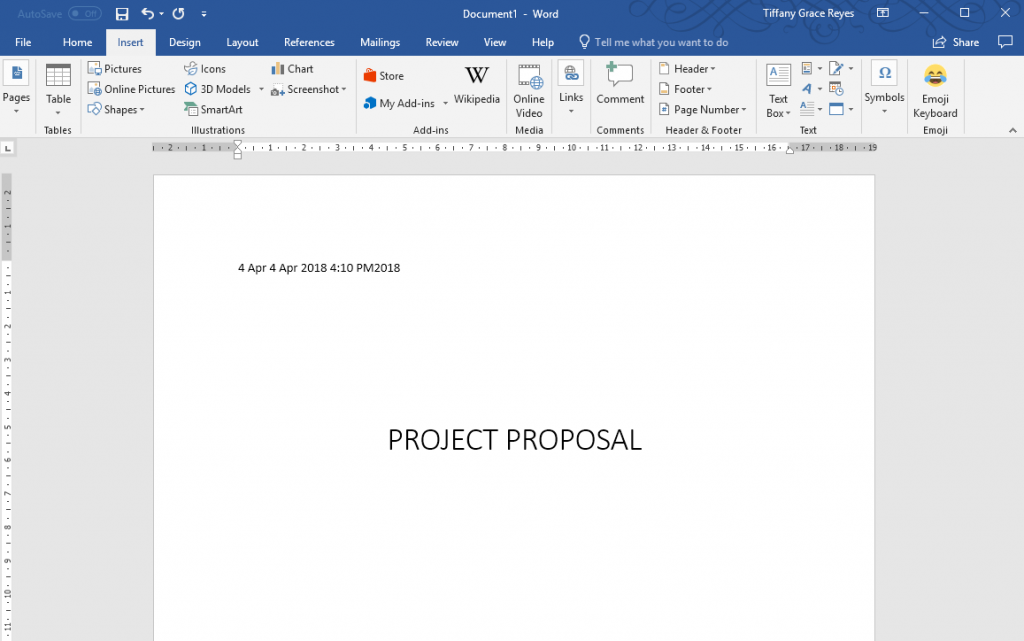Click the Share button

954,42
